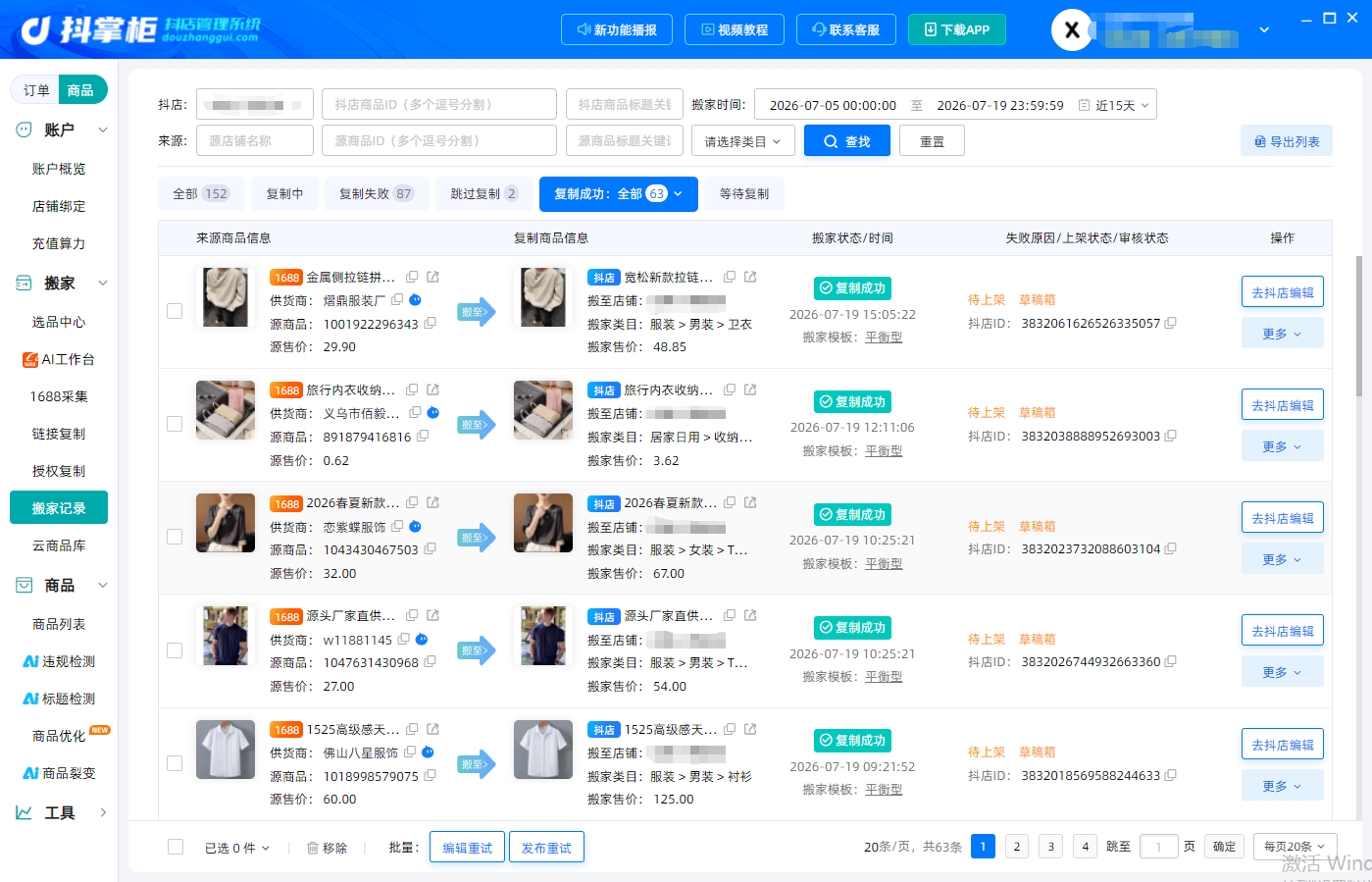Open 平衡型 template link in first row
Image resolution: width=1372 pixels, height=882 pixels.
click(884, 337)
